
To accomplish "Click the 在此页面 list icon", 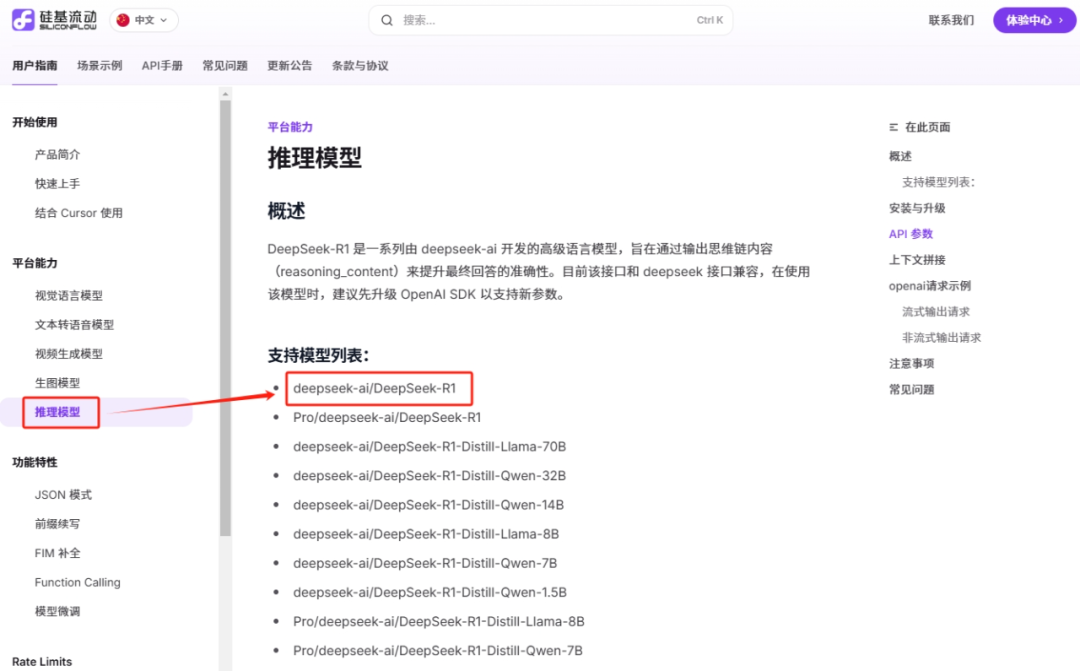I will pyautogui.click(x=893, y=127).
